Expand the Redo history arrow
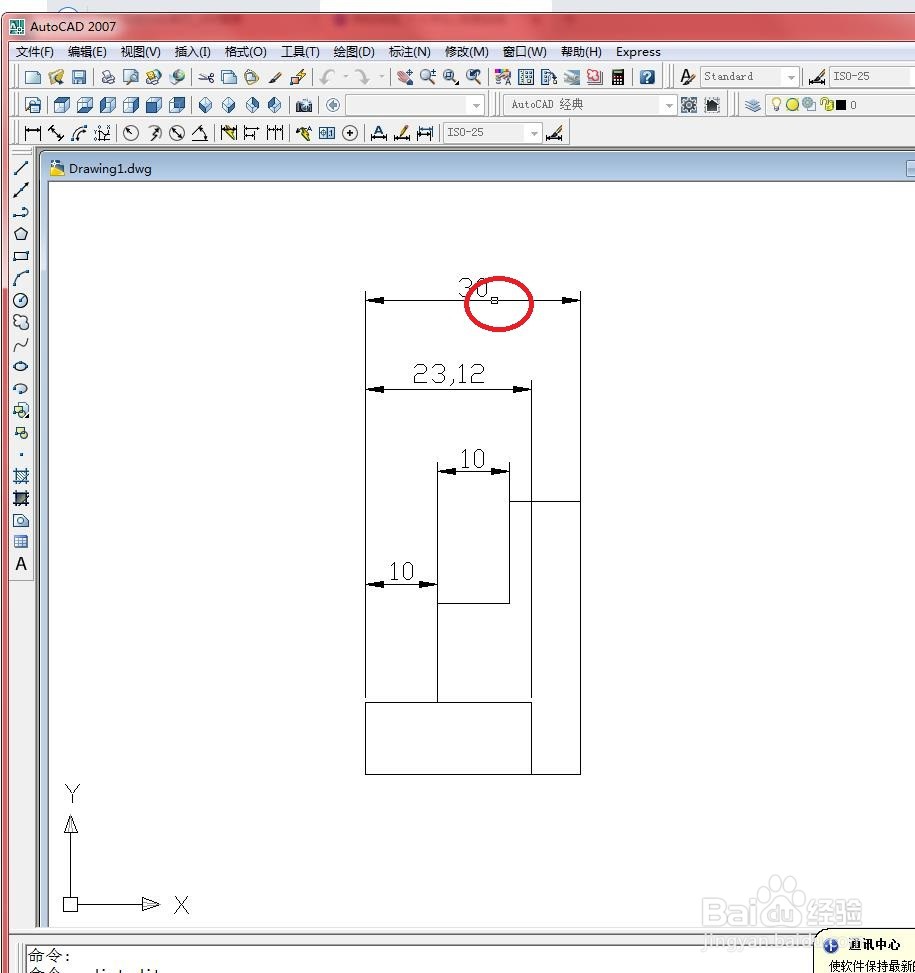This screenshot has height=973, width=915. pos(381,77)
